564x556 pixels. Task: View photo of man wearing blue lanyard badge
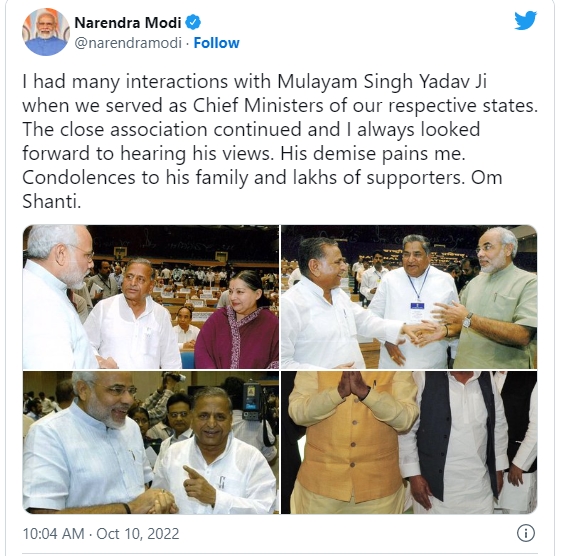[409, 297]
